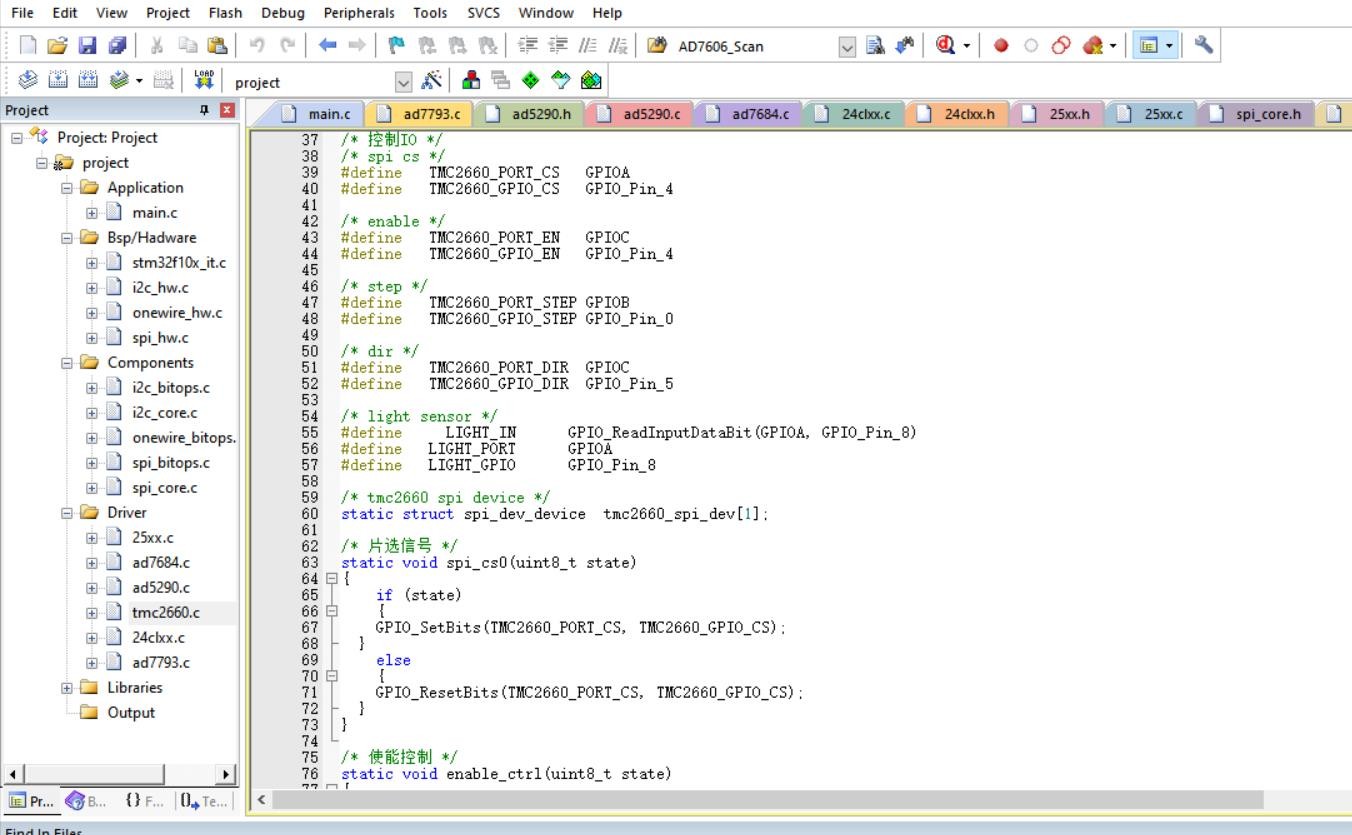This screenshot has width=1352, height=835.
Task: Switch to the ad5290.h tab
Action: click(529, 114)
